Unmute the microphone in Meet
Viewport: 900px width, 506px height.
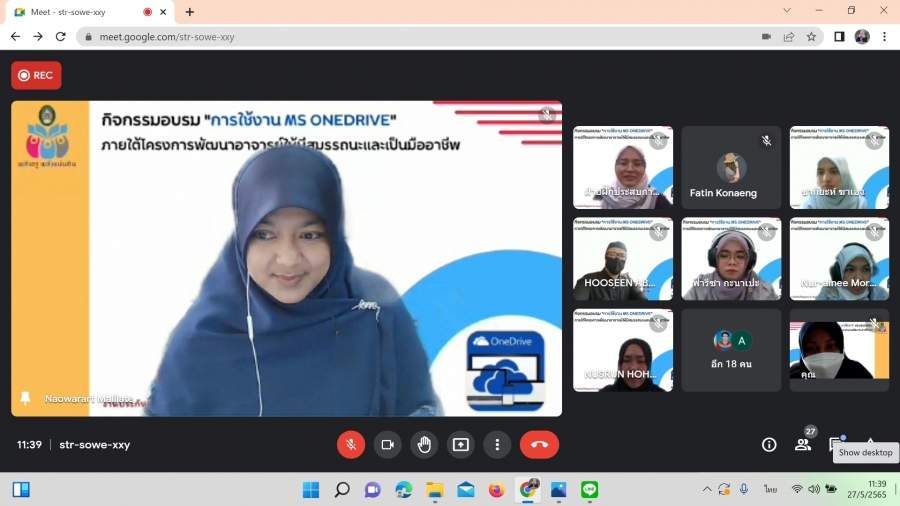point(351,445)
